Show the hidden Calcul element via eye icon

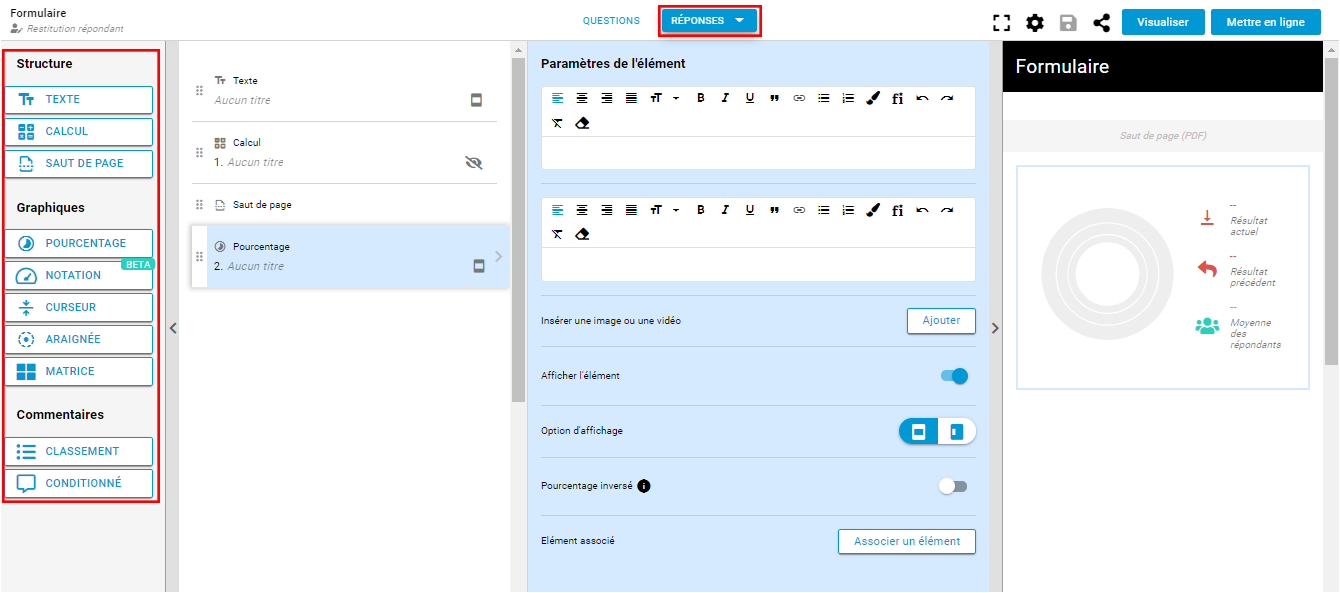pos(474,162)
